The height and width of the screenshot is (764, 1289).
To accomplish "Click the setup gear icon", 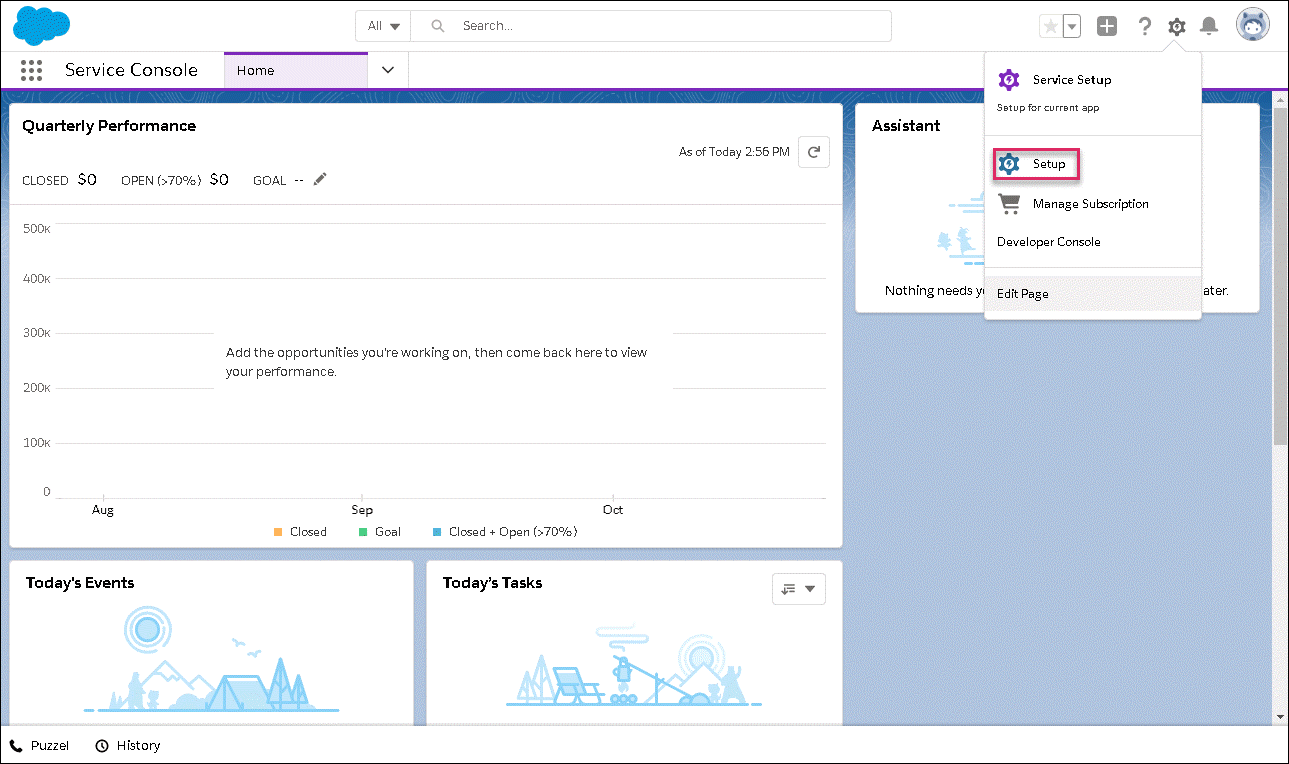I will point(1177,27).
